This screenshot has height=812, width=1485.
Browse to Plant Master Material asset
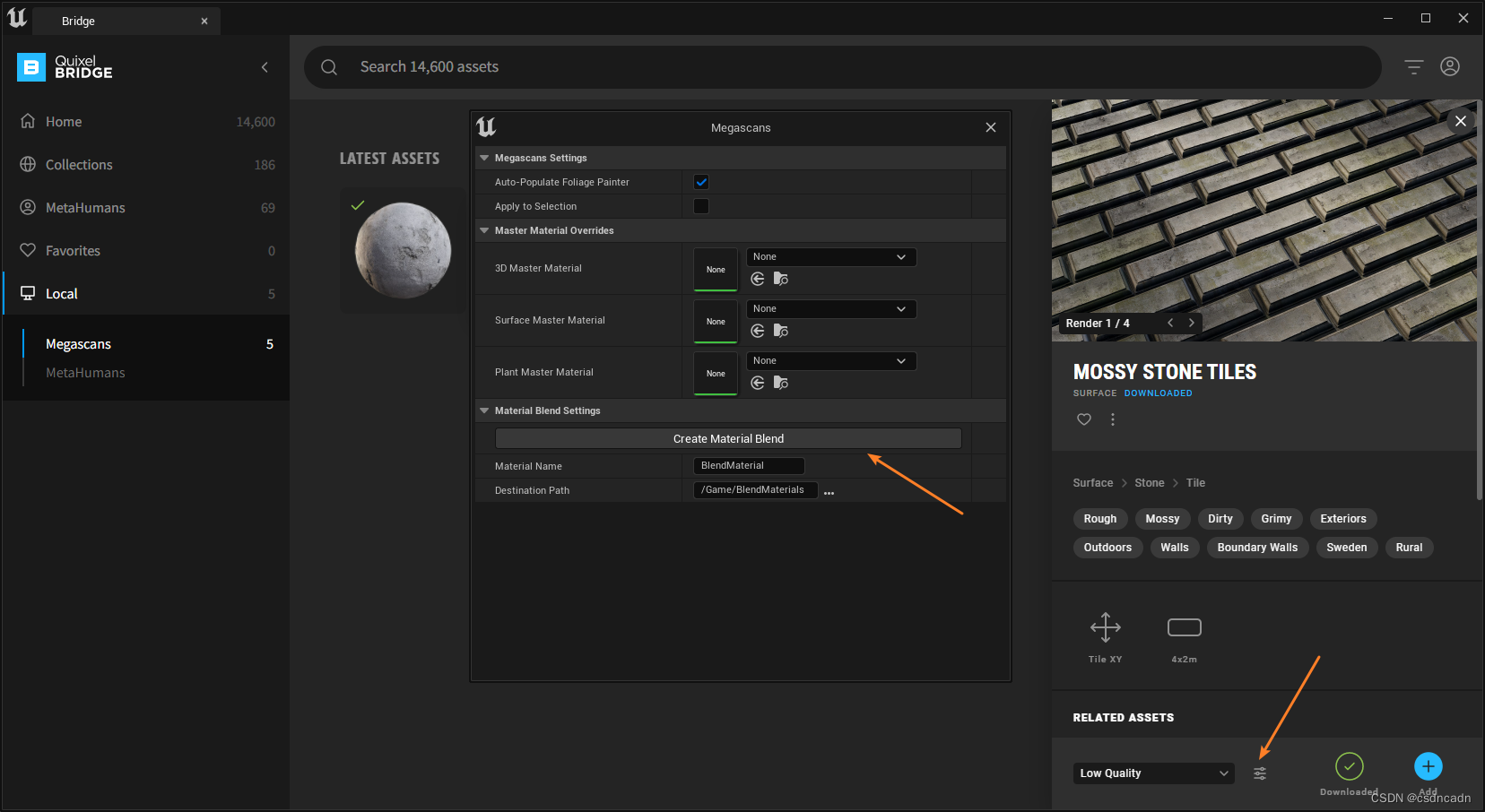(x=781, y=384)
